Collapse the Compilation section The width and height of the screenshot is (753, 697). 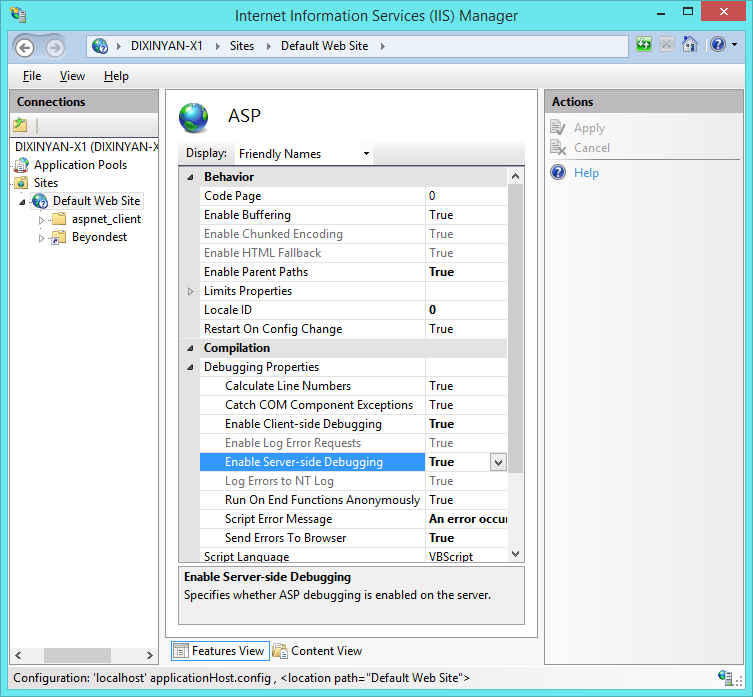coord(190,348)
